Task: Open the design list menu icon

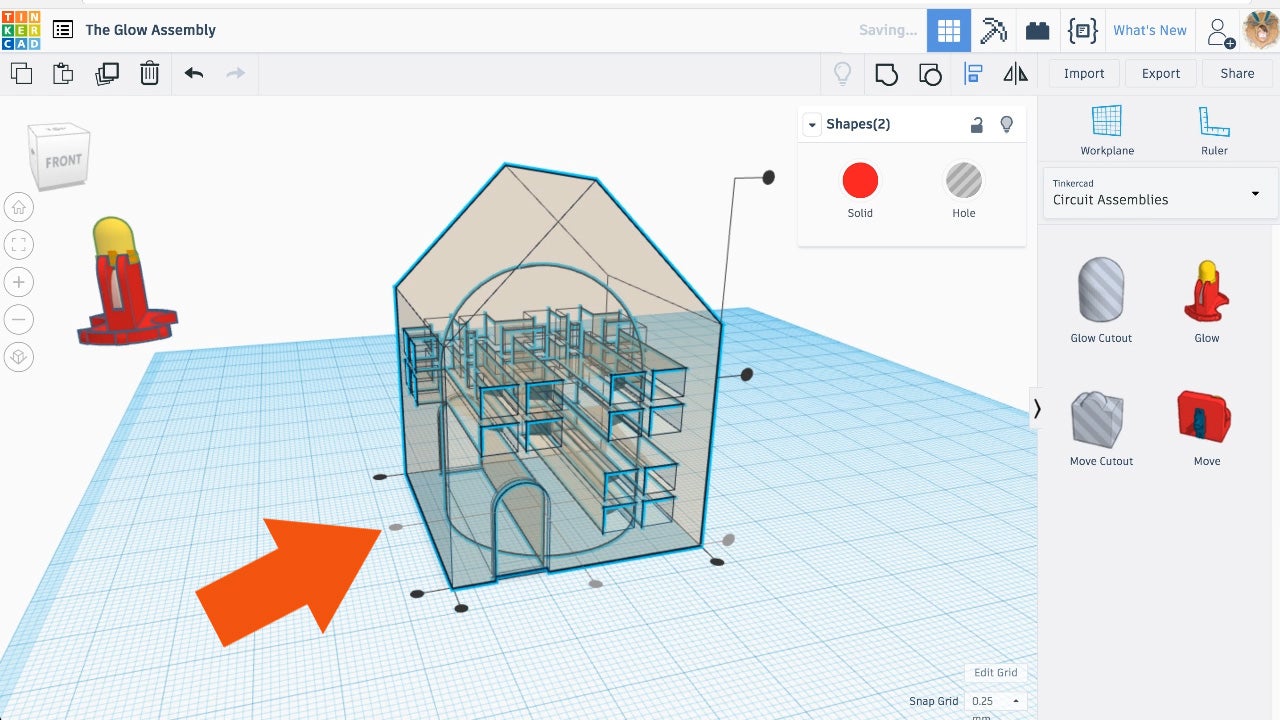Action: click(62, 30)
